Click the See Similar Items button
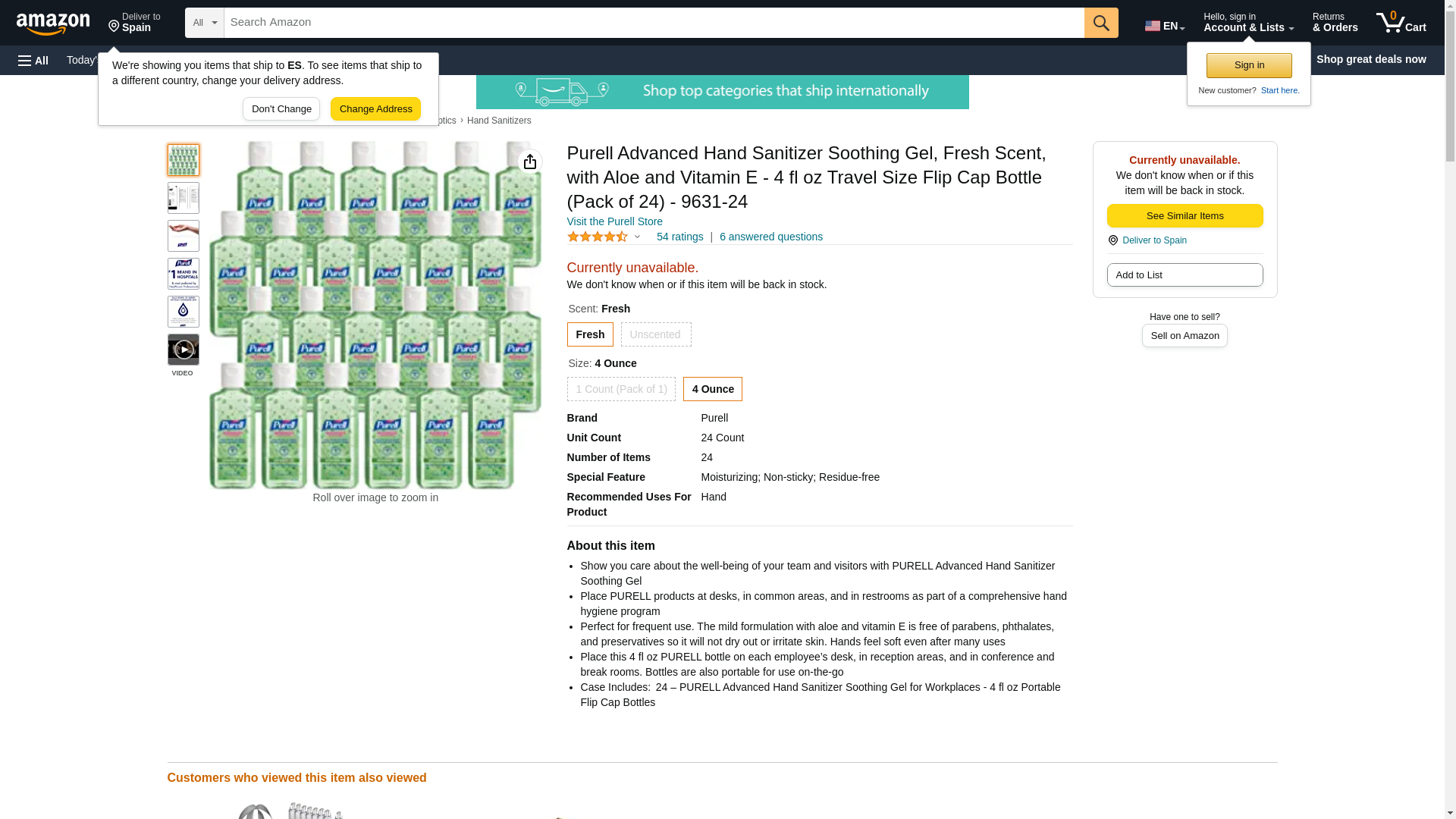Screen dimensions: 1456x819 (1185, 215)
